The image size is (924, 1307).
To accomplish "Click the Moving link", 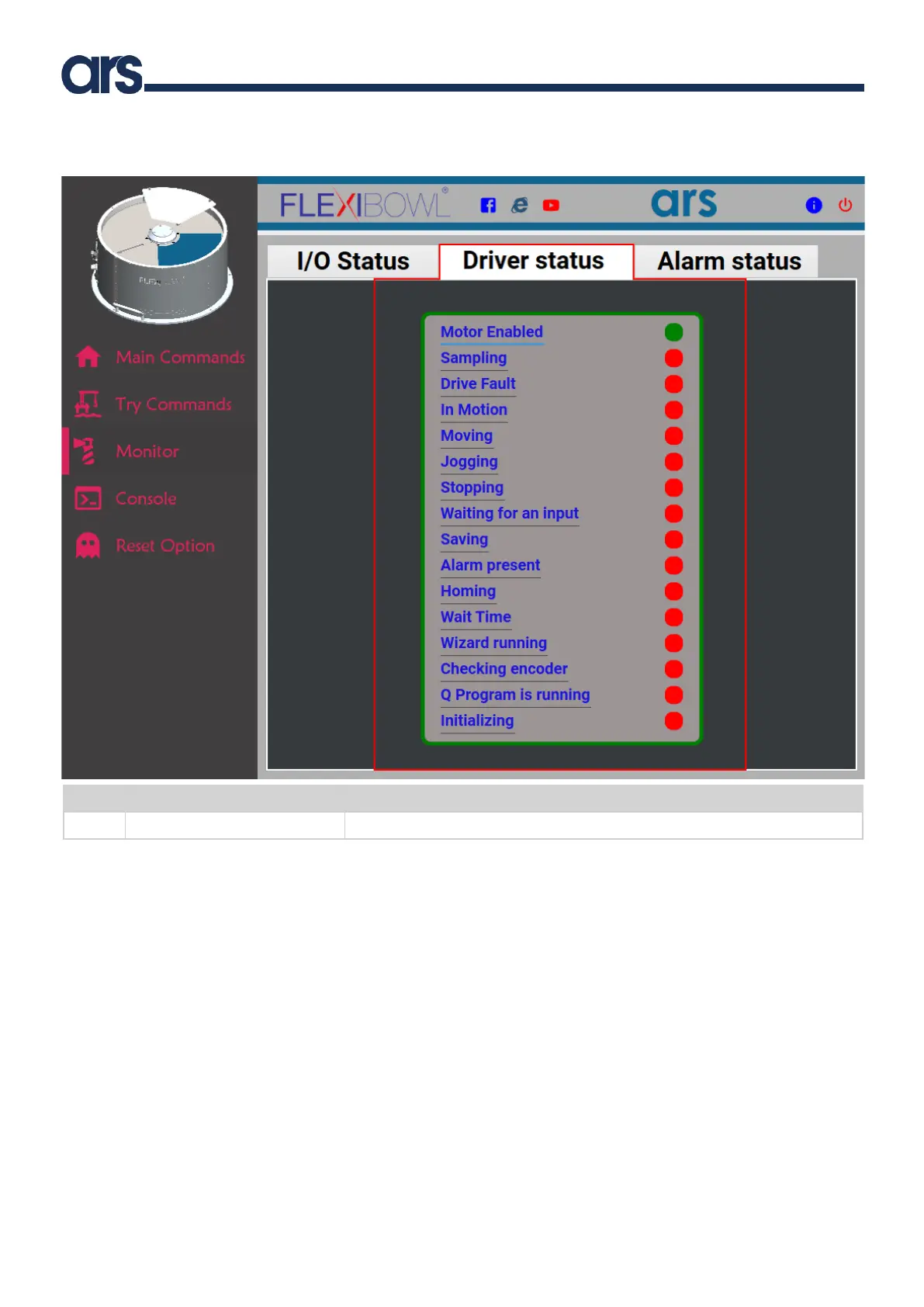I will tap(466, 435).
